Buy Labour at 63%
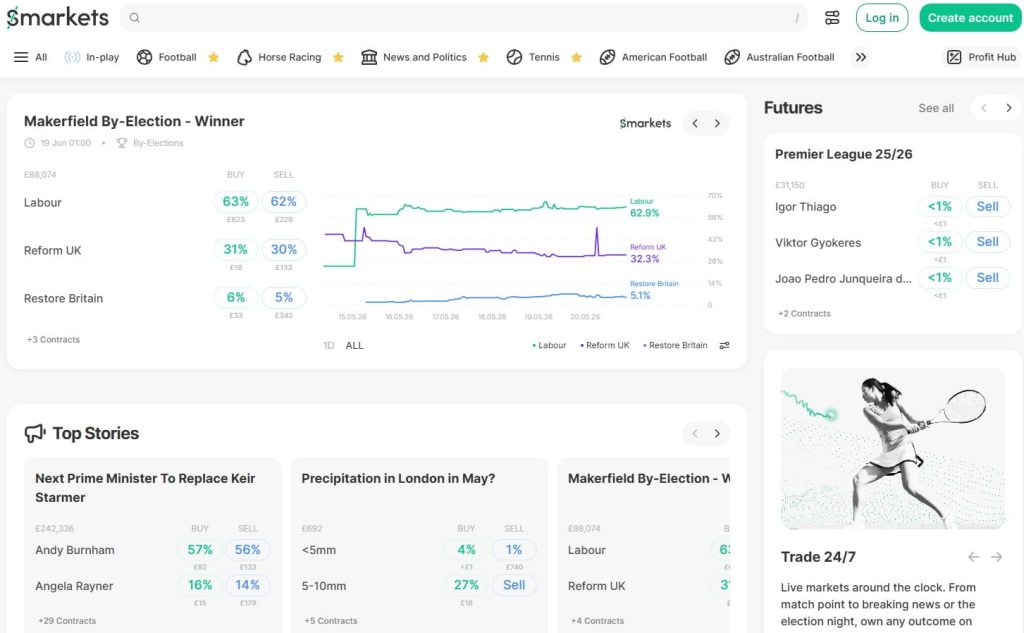This screenshot has width=1024, height=633. 236,202
